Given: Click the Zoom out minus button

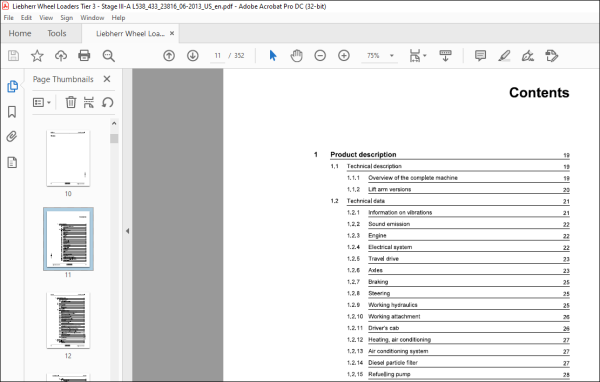Looking at the screenshot, I should click(x=320, y=56).
